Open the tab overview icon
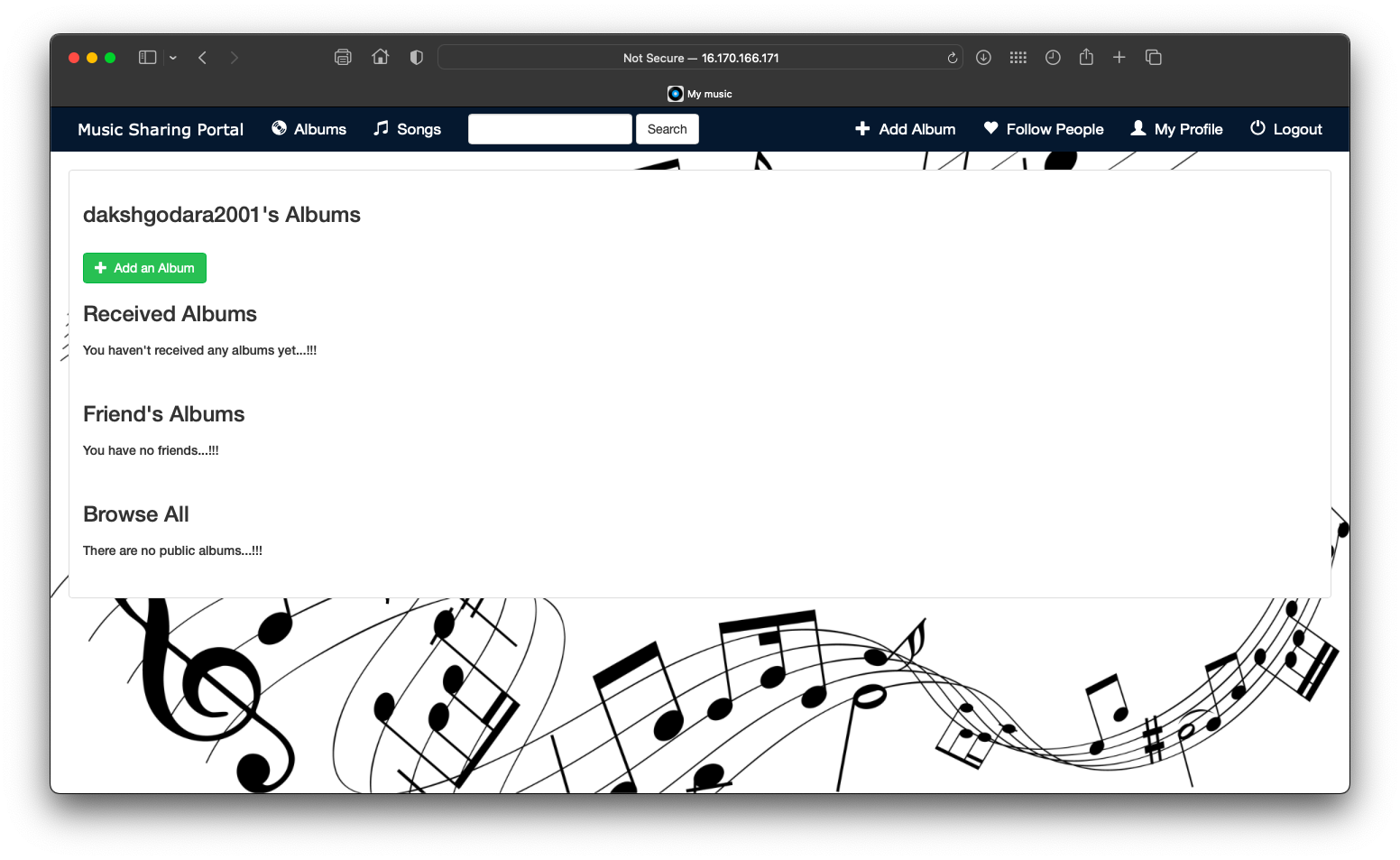The width and height of the screenshot is (1400, 860). [x=1153, y=57]
